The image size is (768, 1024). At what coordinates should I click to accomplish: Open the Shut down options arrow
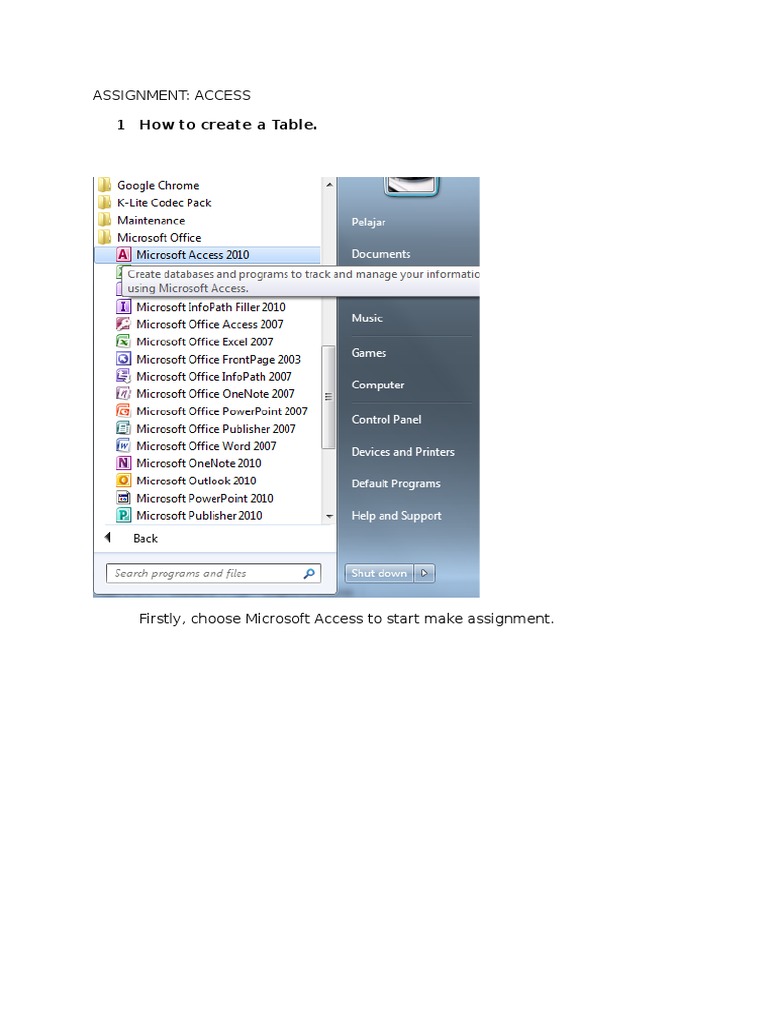[x=424, y=573]
